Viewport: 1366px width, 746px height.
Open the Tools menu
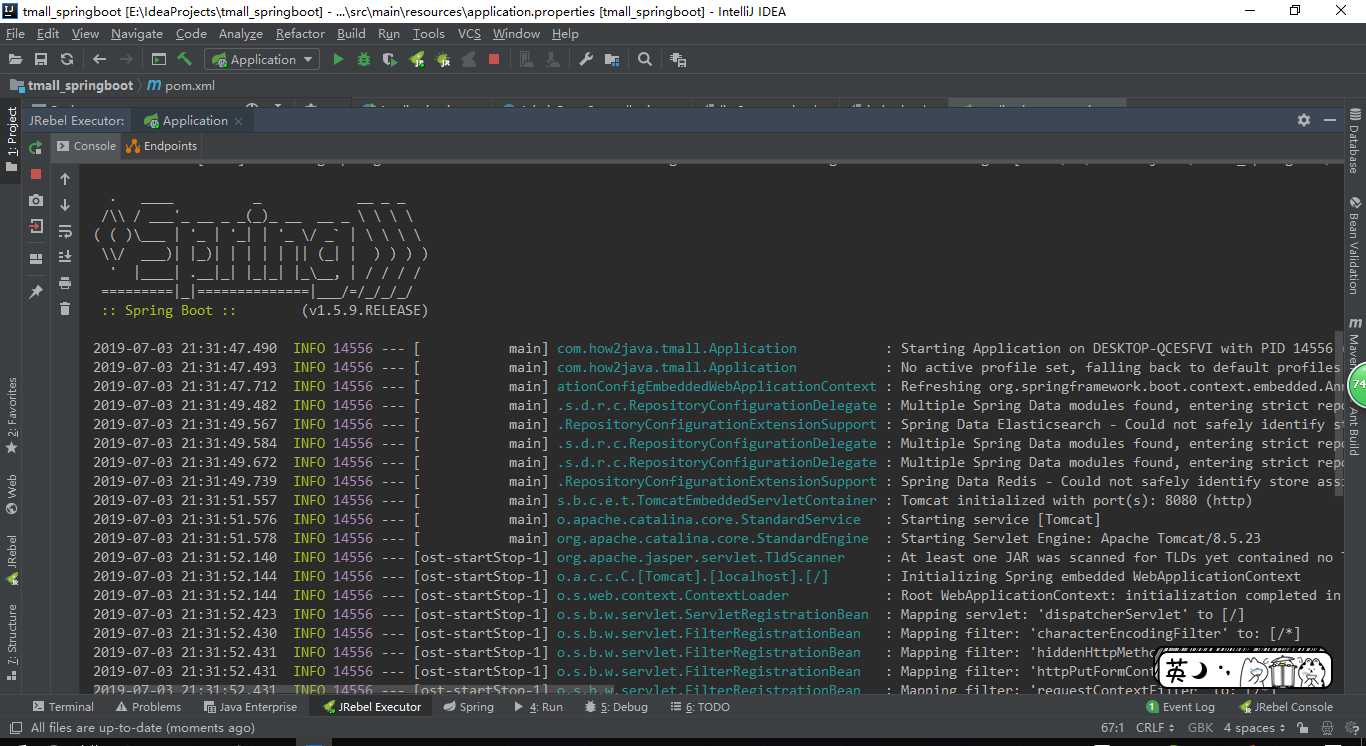point(428,33)
